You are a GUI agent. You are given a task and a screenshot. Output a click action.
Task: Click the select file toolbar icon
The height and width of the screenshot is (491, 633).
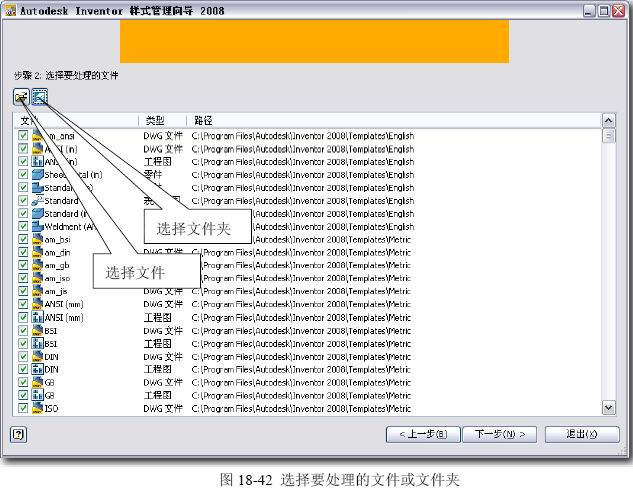[21, 97]
